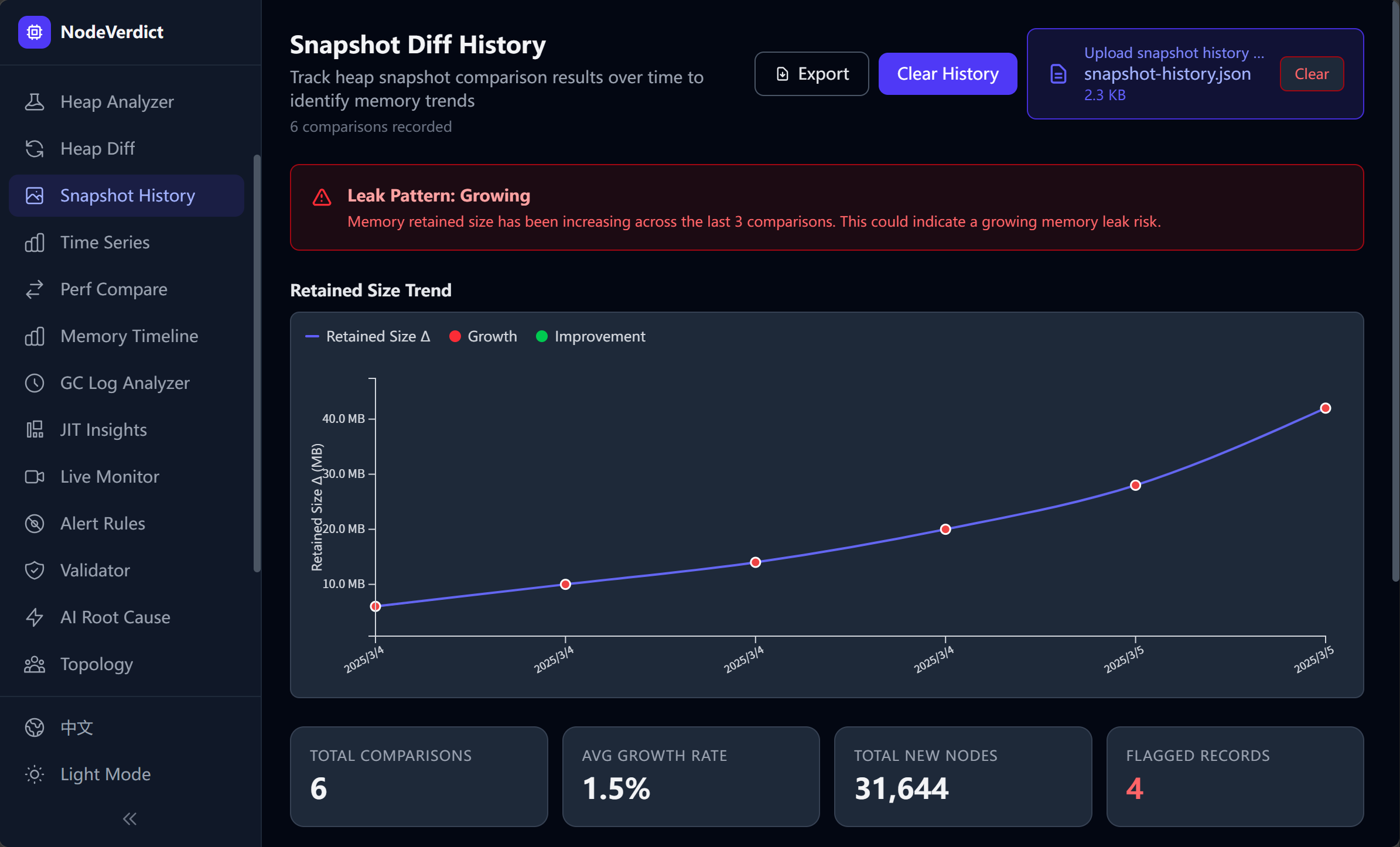This screenshot has width=1400, height=847.
Task: Click the highest data point near 42 MB
Action: [x=1326, y=408]
